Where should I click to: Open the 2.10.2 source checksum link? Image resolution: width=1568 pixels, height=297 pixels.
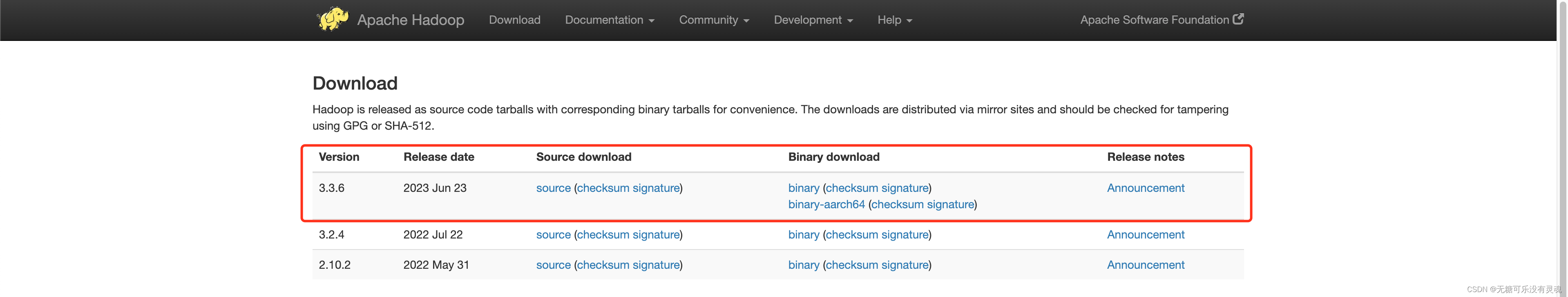click(603, 265)
